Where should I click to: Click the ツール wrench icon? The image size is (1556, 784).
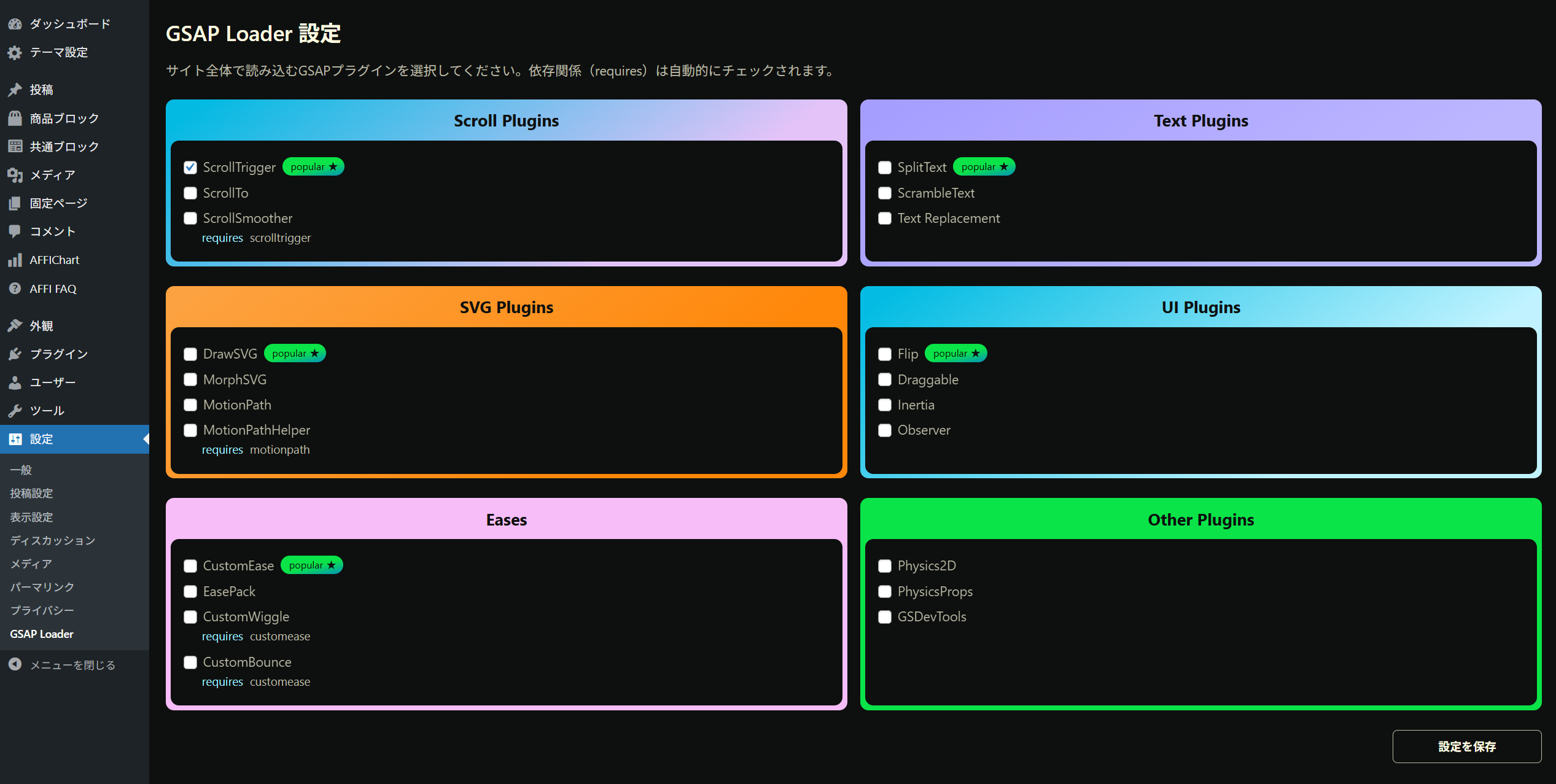(x=15, y=411)
